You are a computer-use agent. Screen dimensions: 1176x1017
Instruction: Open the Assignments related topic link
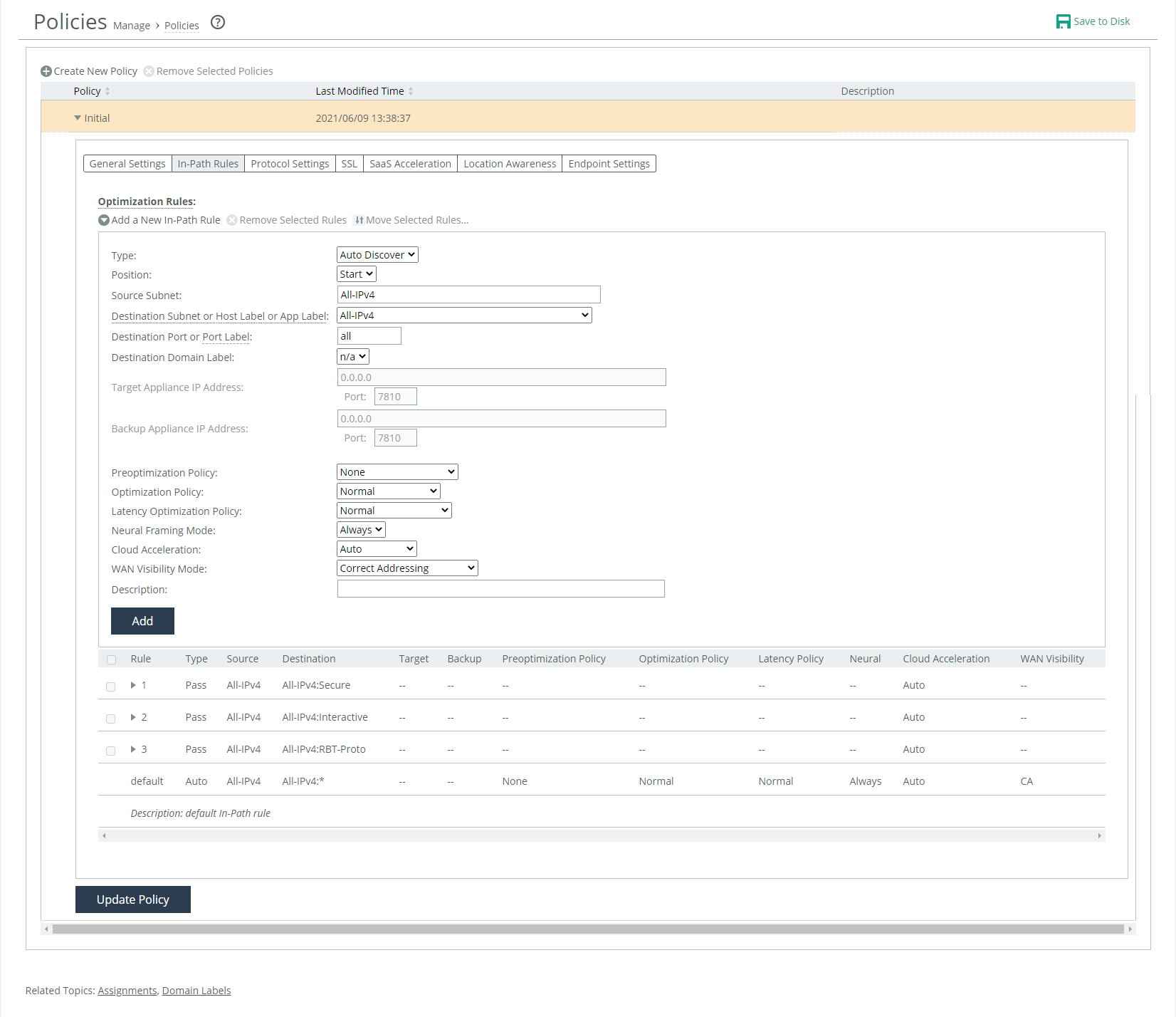pyautogui.click(x=127, y=991)
